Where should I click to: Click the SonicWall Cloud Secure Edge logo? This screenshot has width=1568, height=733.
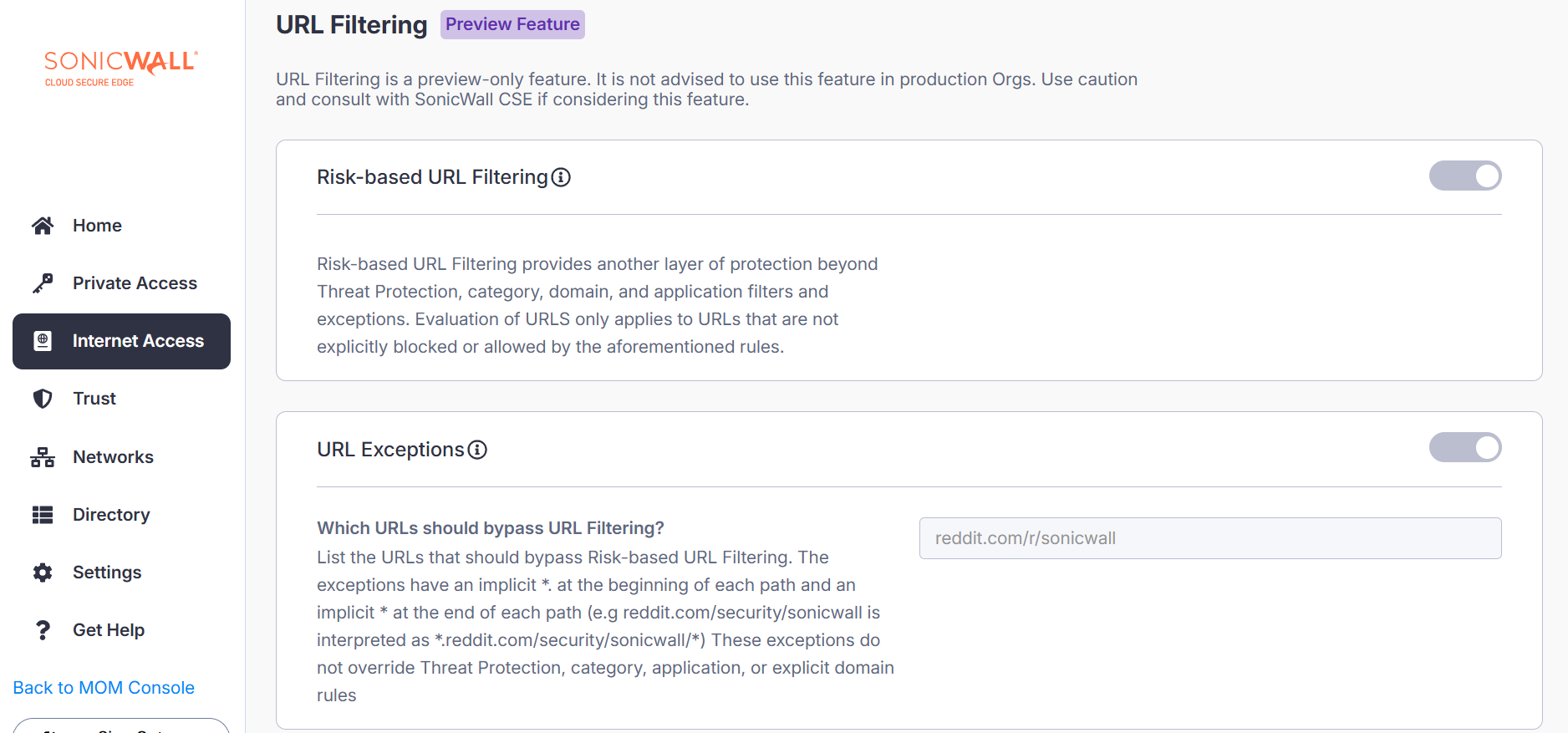120,67
